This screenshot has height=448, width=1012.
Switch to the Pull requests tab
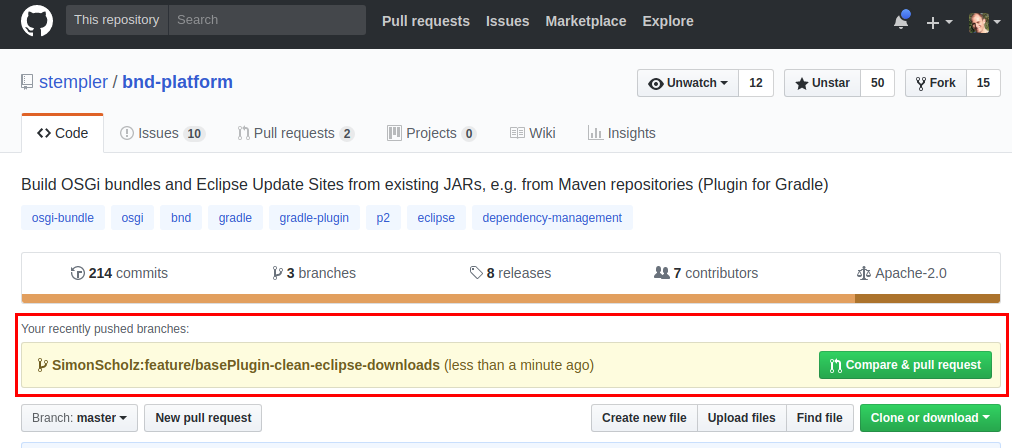pos(296,133)
